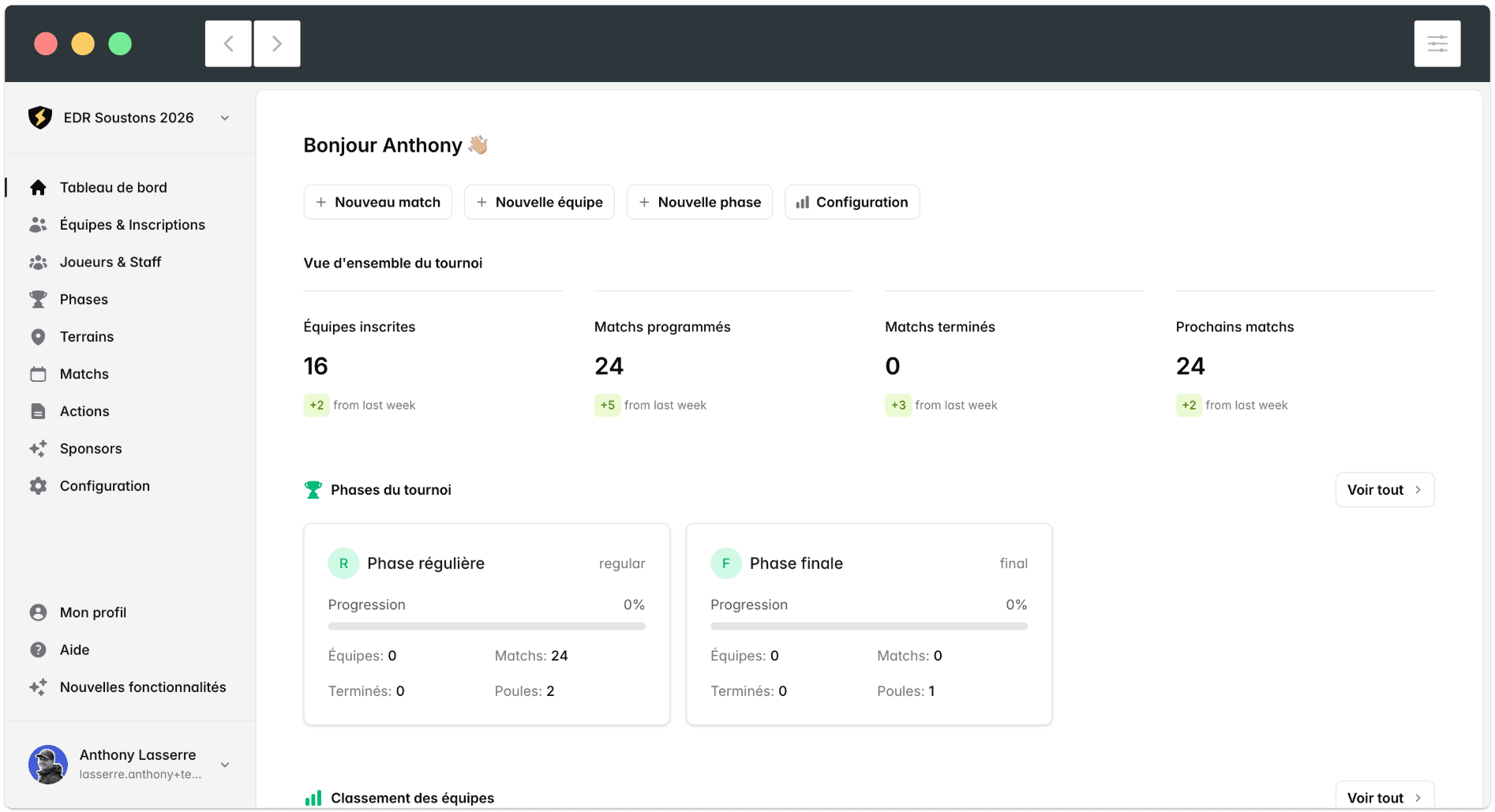The width and height of the screenshot is (1495, 812).
Task: Click the user icon next to Mon profil
Action: coord(38,612)
